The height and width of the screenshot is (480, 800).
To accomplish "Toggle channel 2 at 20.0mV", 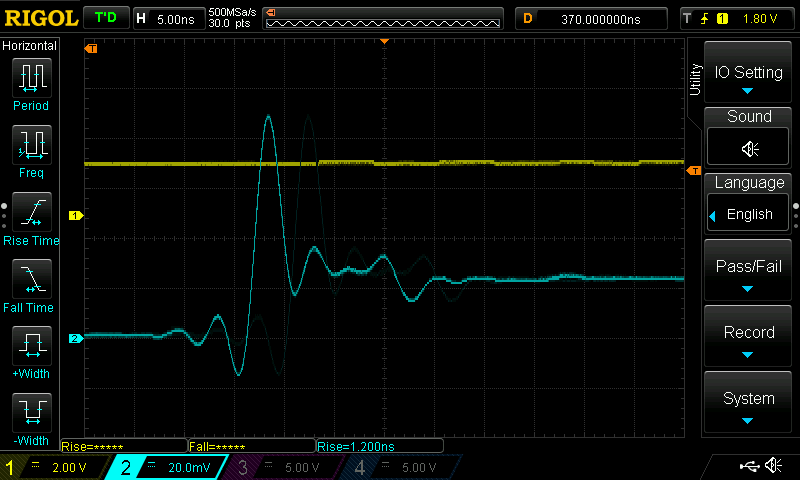I will click(167, 467).
